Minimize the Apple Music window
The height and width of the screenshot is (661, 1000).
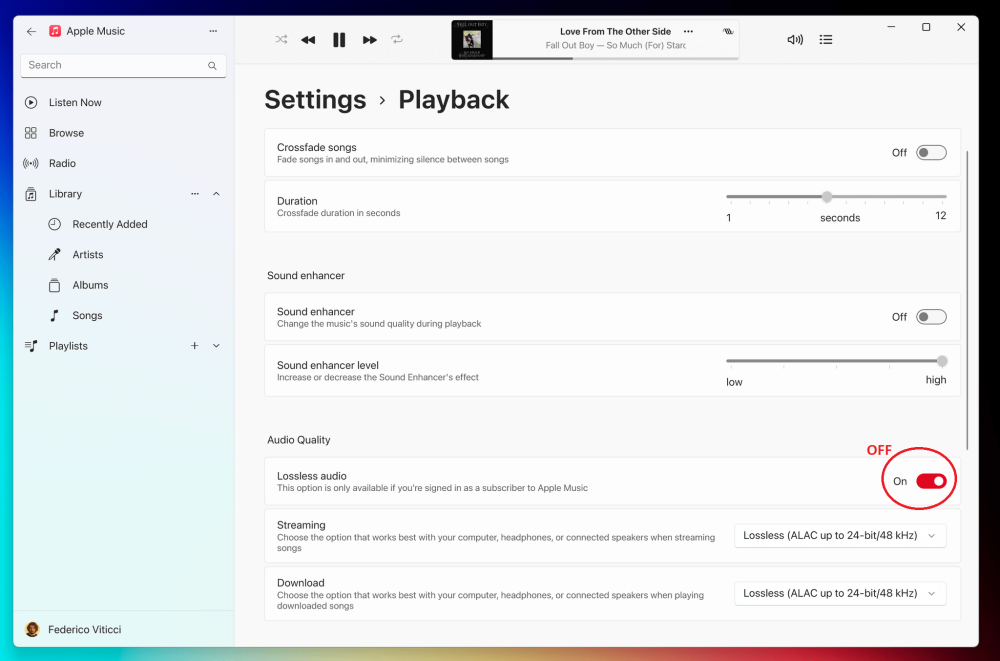tap(892, 27)
